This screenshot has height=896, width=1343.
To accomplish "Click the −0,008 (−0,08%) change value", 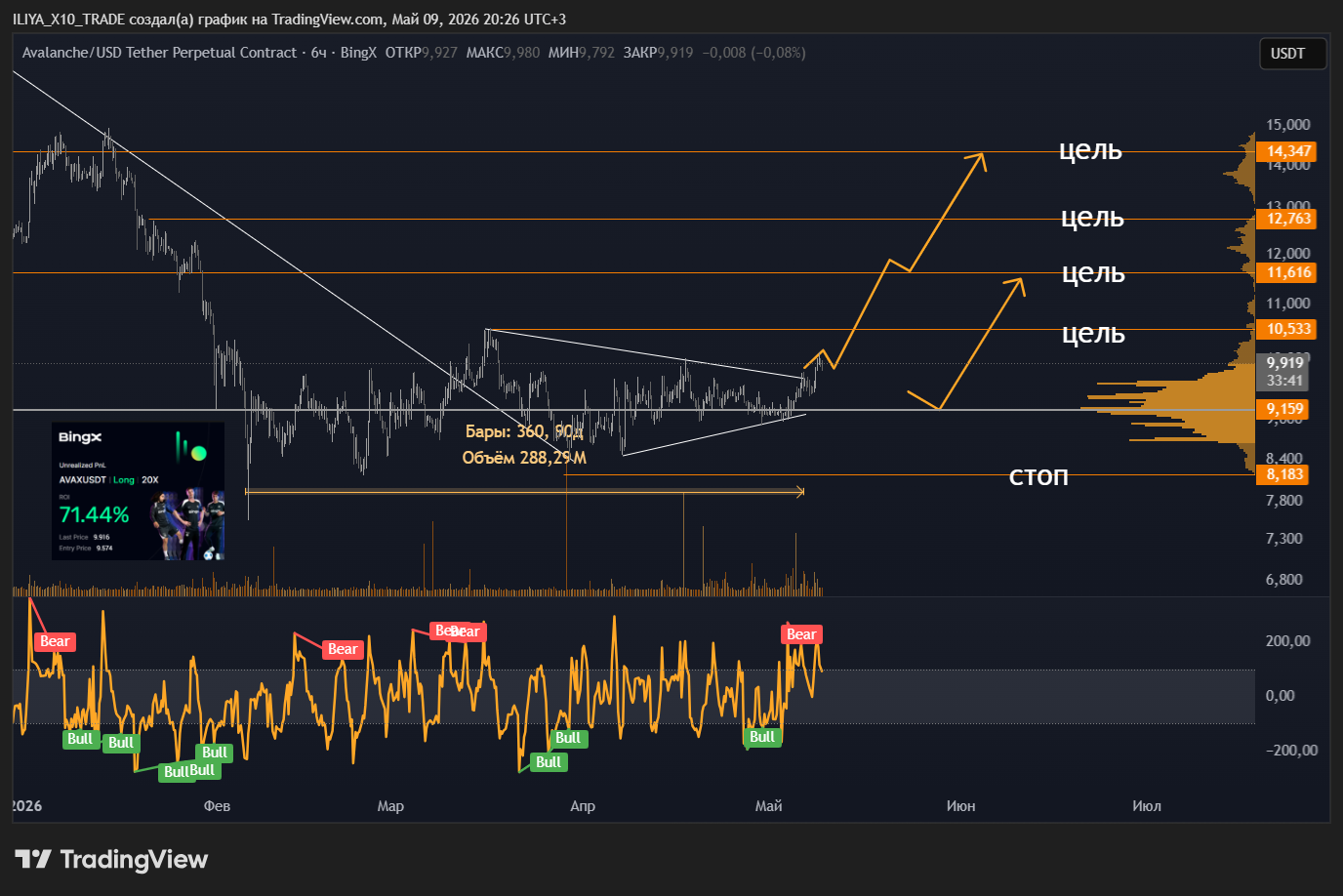I will (x=753, y=53).
